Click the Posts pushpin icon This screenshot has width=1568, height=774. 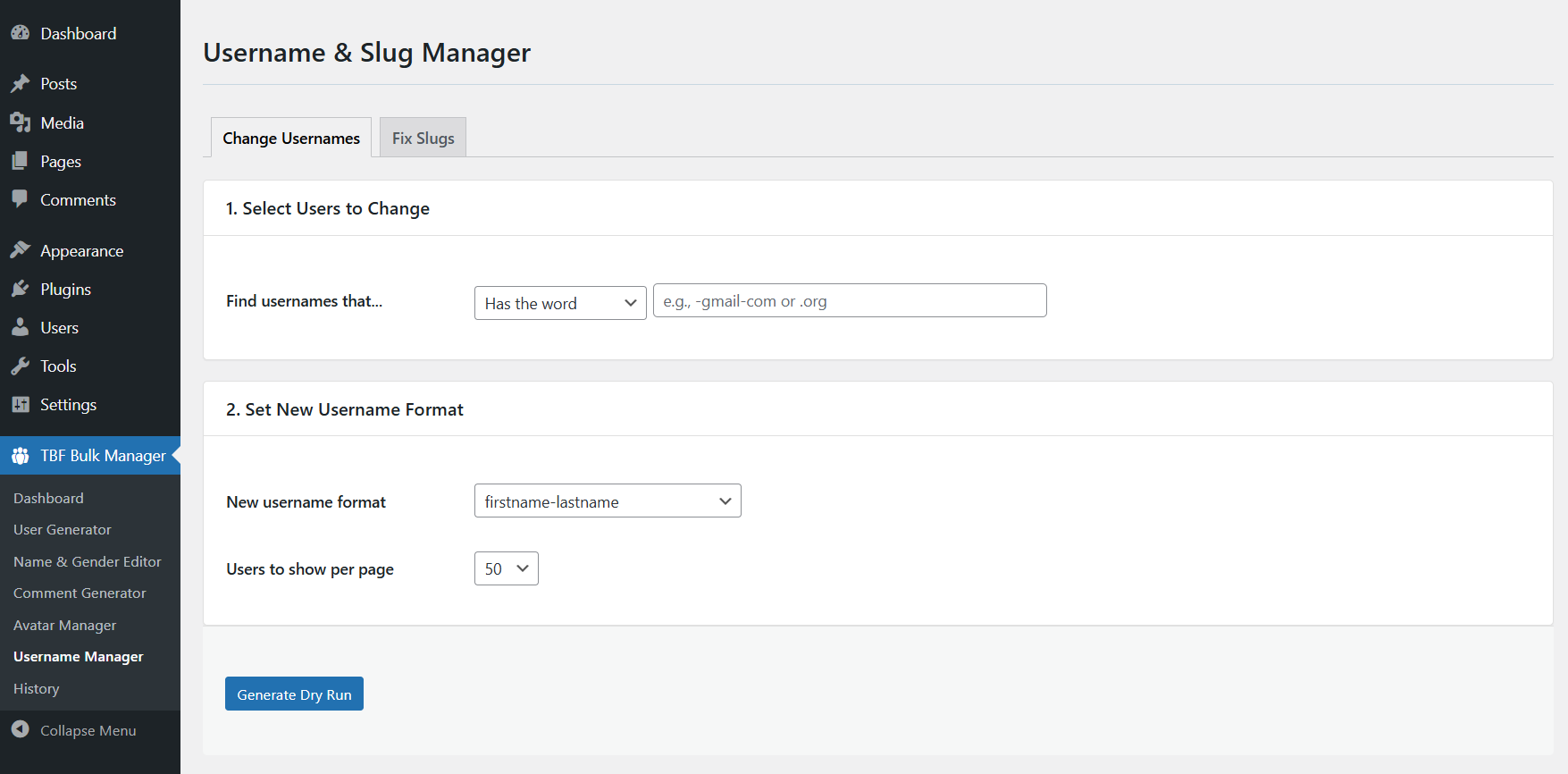pos(20,84)
